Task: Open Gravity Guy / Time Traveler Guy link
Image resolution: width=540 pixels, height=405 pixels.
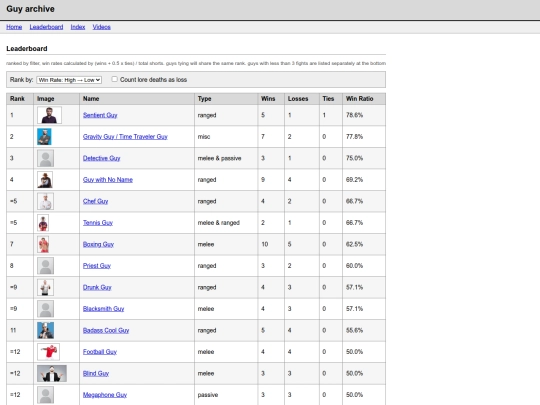Action: coord(125,137)
